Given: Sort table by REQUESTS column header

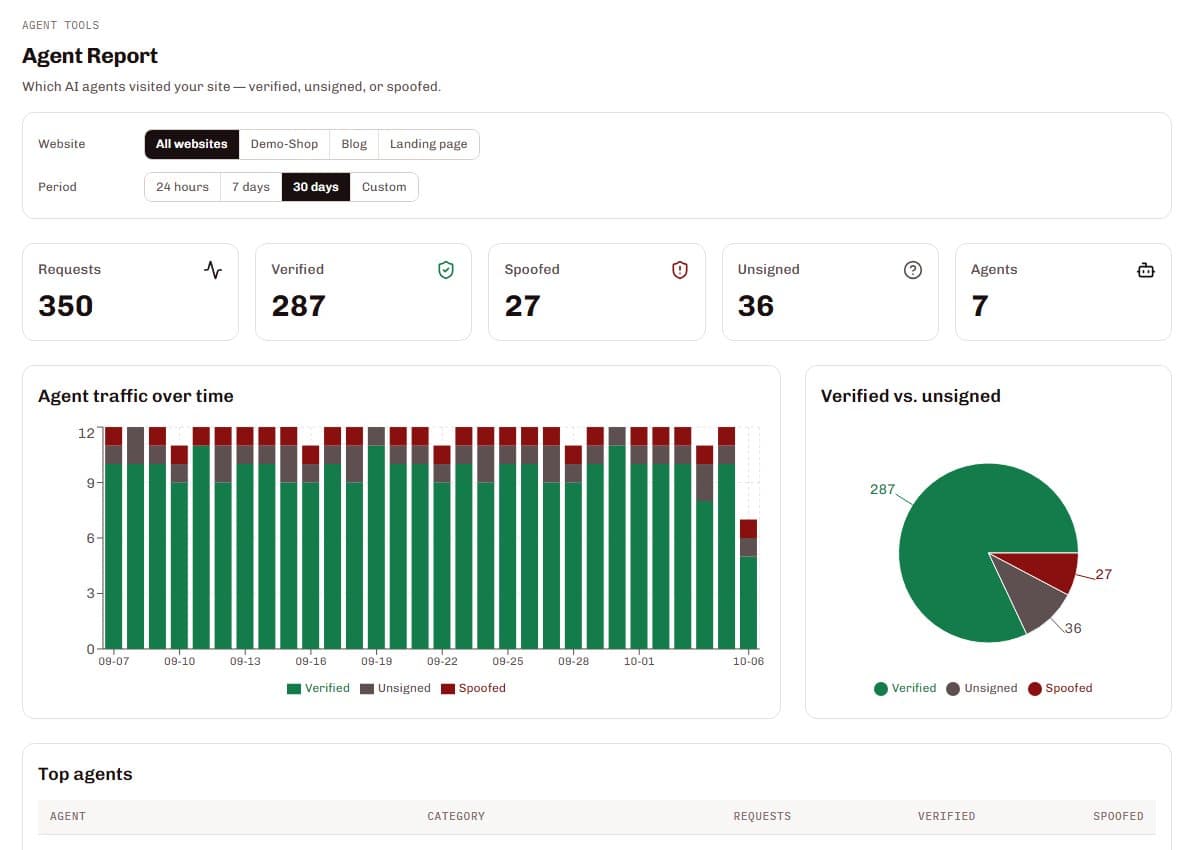Looking at the screenshot, I should [762, 816].
